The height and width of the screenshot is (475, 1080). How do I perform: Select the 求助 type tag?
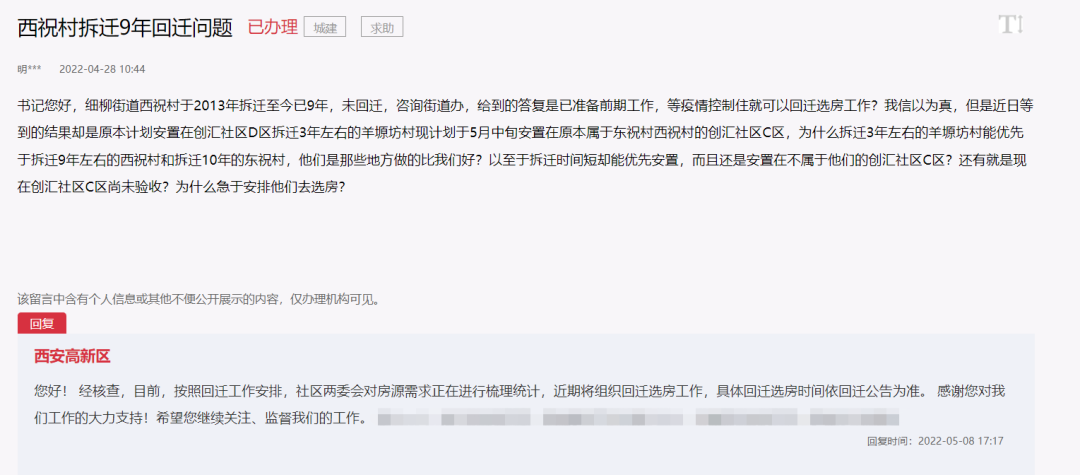(x=382, y=28)
